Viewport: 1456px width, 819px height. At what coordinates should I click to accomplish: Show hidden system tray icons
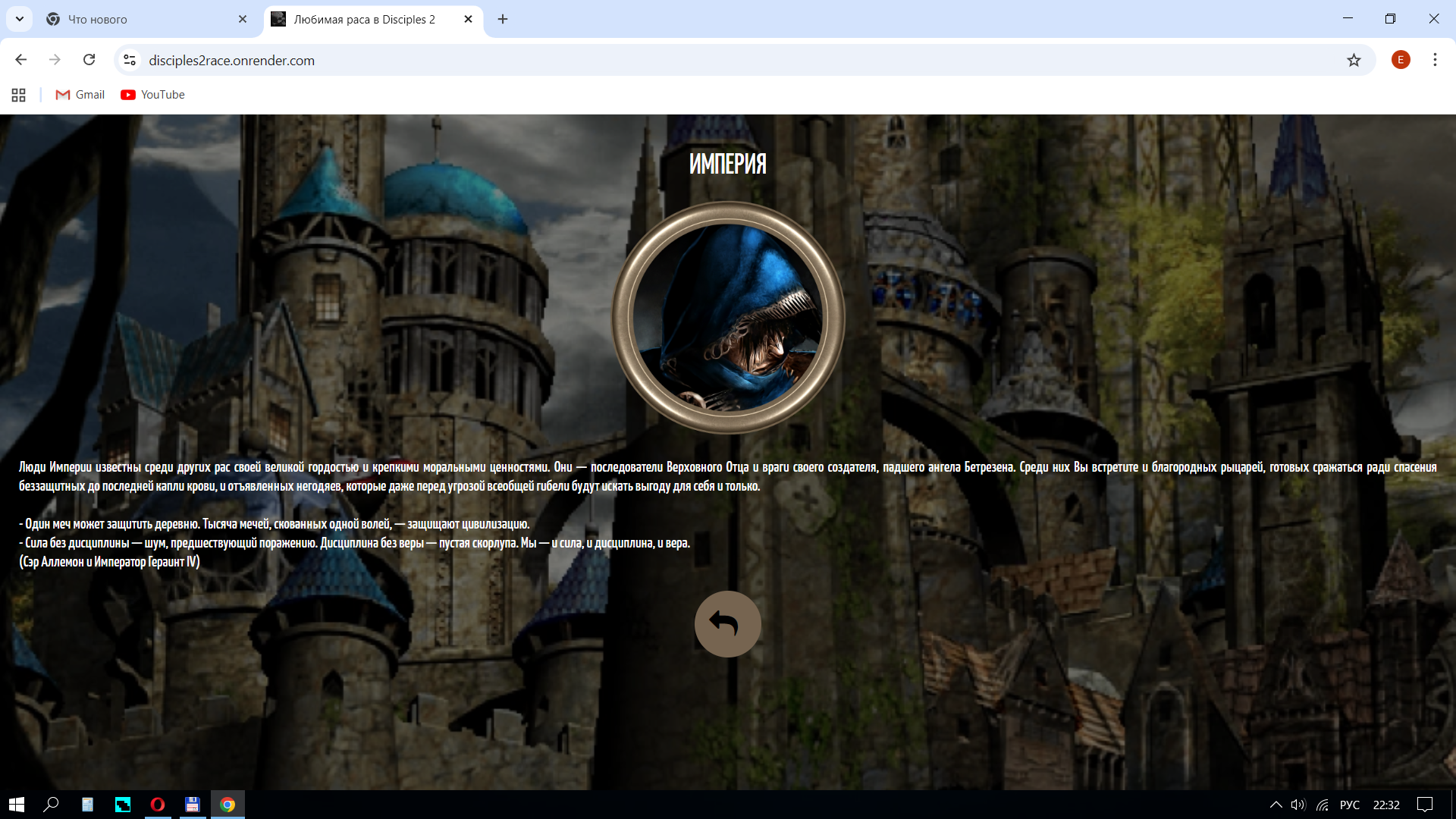pos(1276,805)
